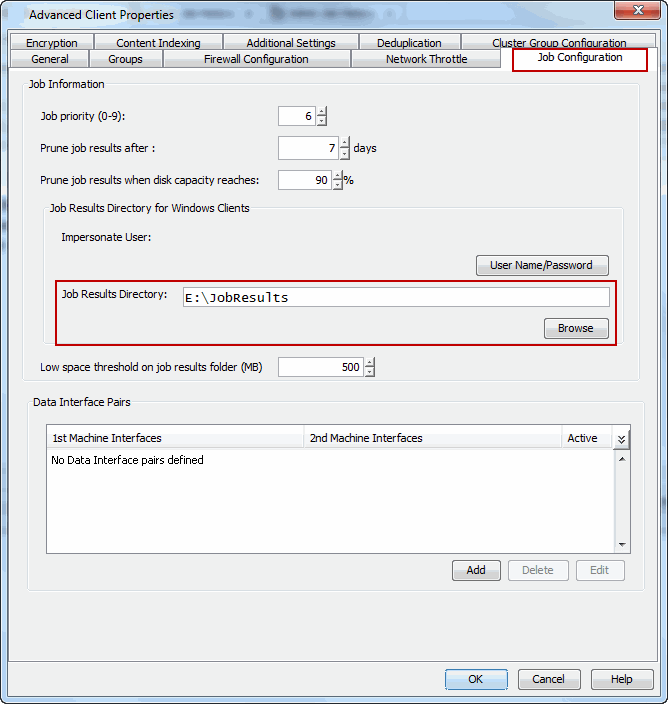Open the Firewall Configuration tab
Viewport: 668px width, 704px height.
pyautogui.click(x=256, y=59)
